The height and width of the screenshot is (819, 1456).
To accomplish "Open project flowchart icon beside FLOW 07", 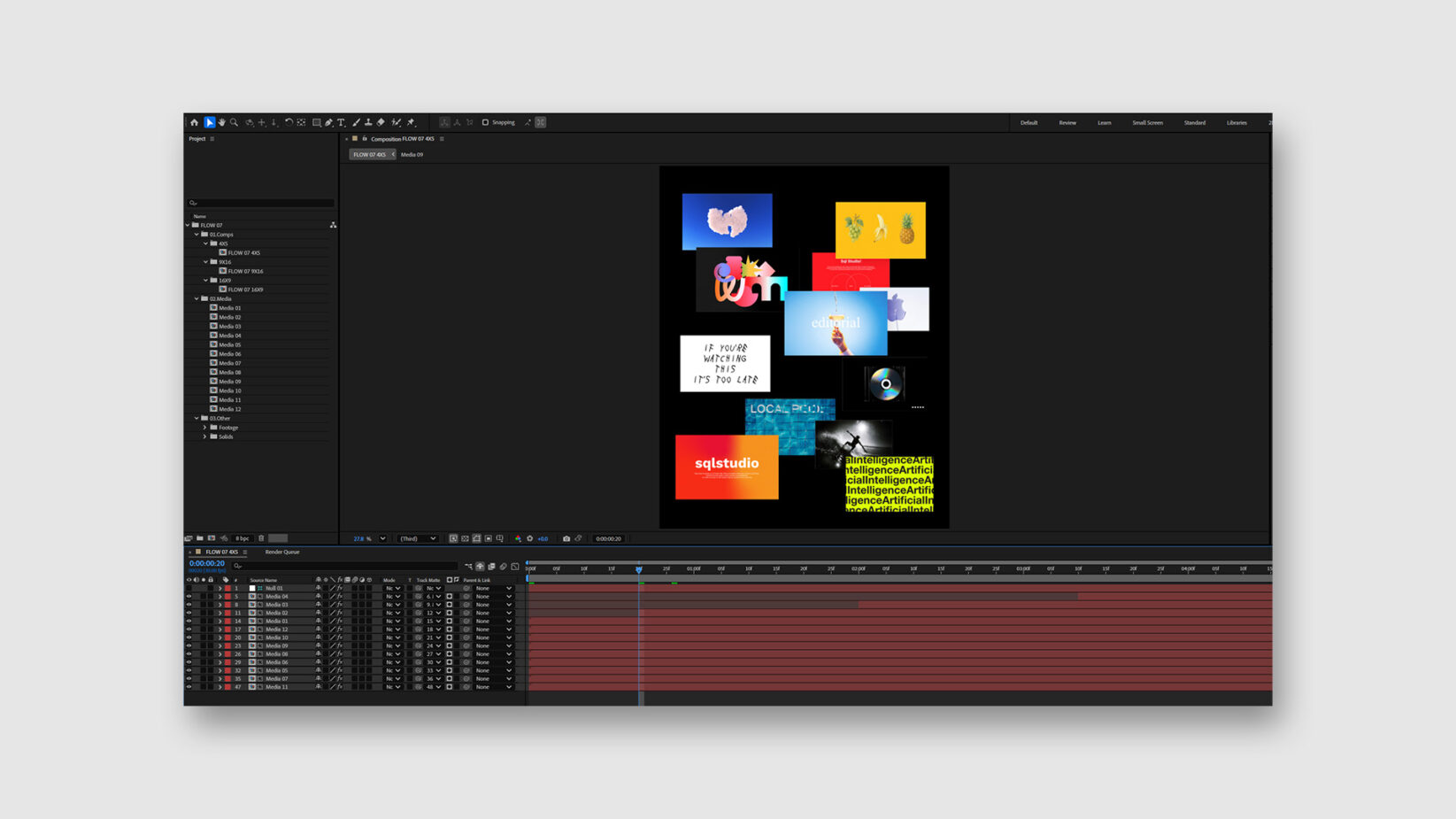I will pyautogui.click(x=333, y=226).
